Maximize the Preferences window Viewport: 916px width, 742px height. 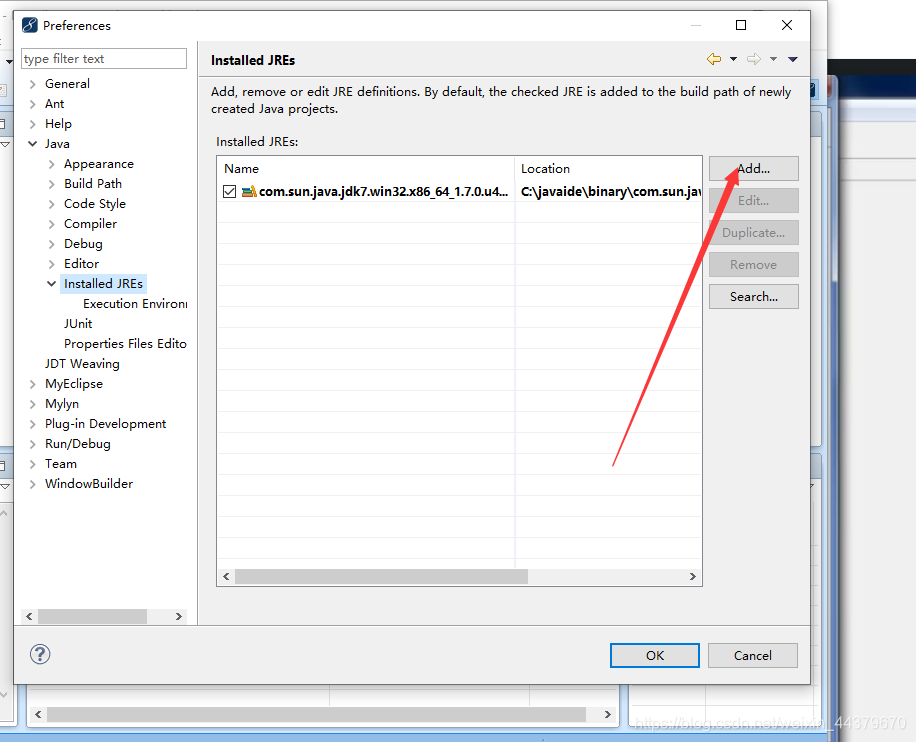[x=741, y=25]
